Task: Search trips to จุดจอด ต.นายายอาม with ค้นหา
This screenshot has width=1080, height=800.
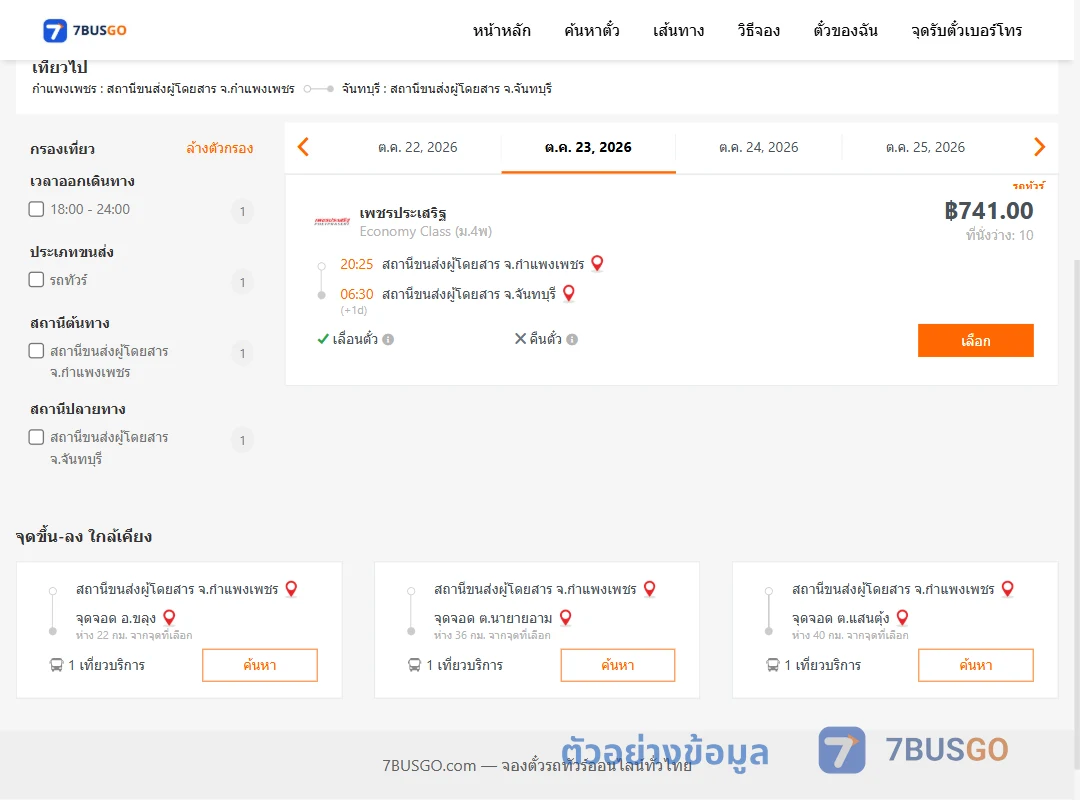Action: click(618, 665)
